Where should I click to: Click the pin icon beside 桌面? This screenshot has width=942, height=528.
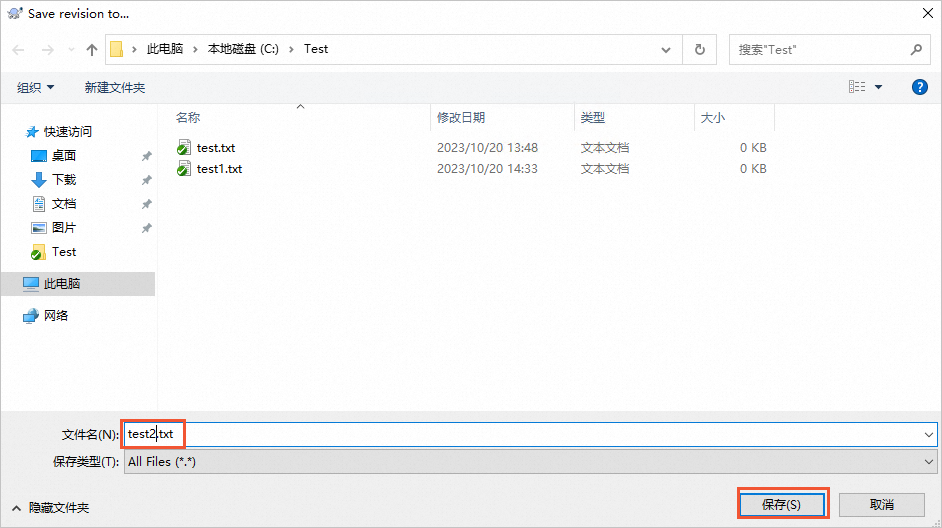[x=146, y=156]
